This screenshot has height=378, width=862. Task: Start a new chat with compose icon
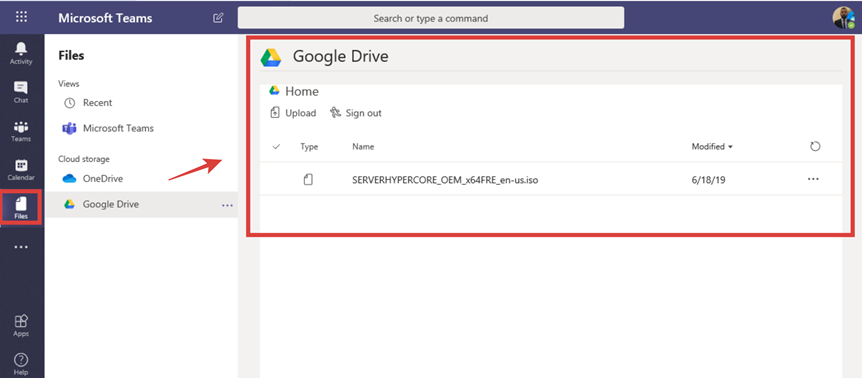click(x=218, y=18)
